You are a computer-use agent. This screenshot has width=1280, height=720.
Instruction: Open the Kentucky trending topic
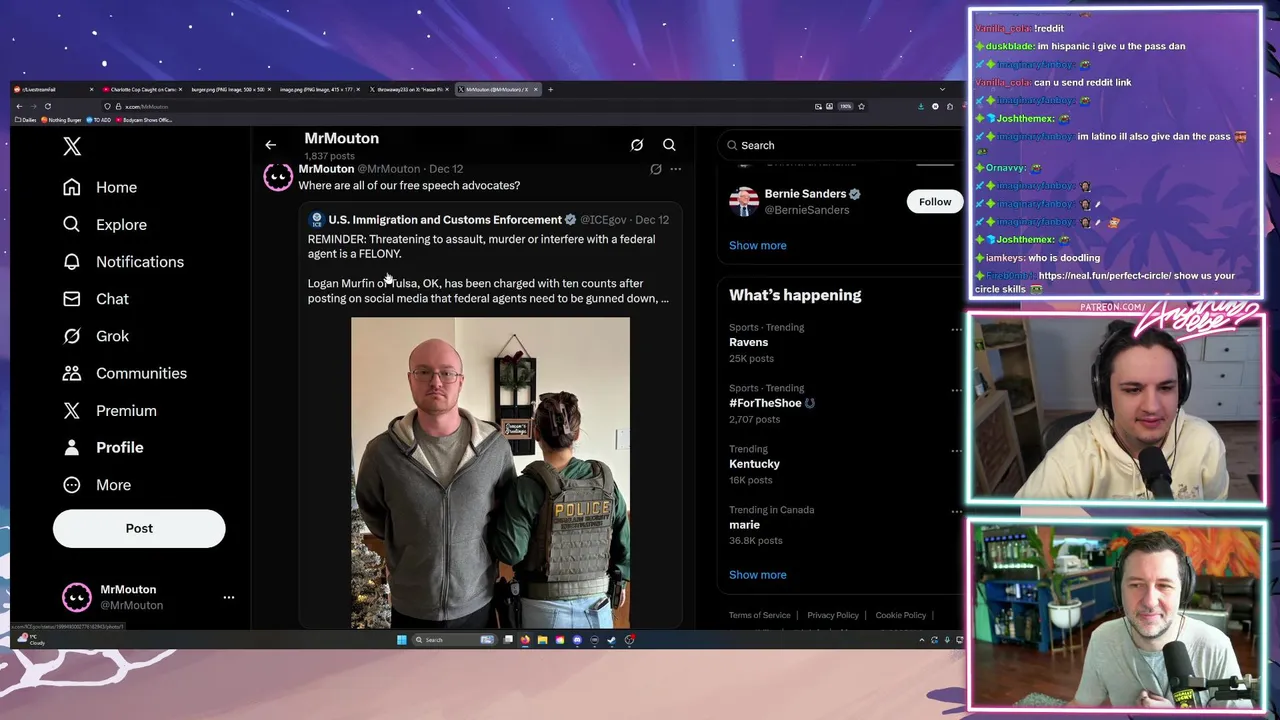[x=754, y=464]
